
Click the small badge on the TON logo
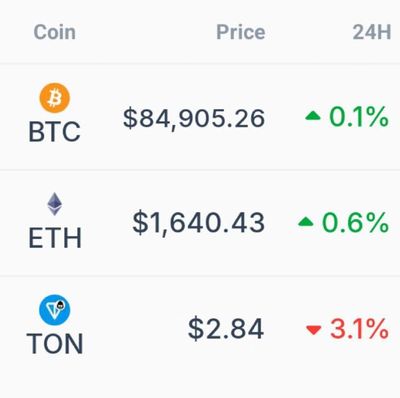[61, 304]
